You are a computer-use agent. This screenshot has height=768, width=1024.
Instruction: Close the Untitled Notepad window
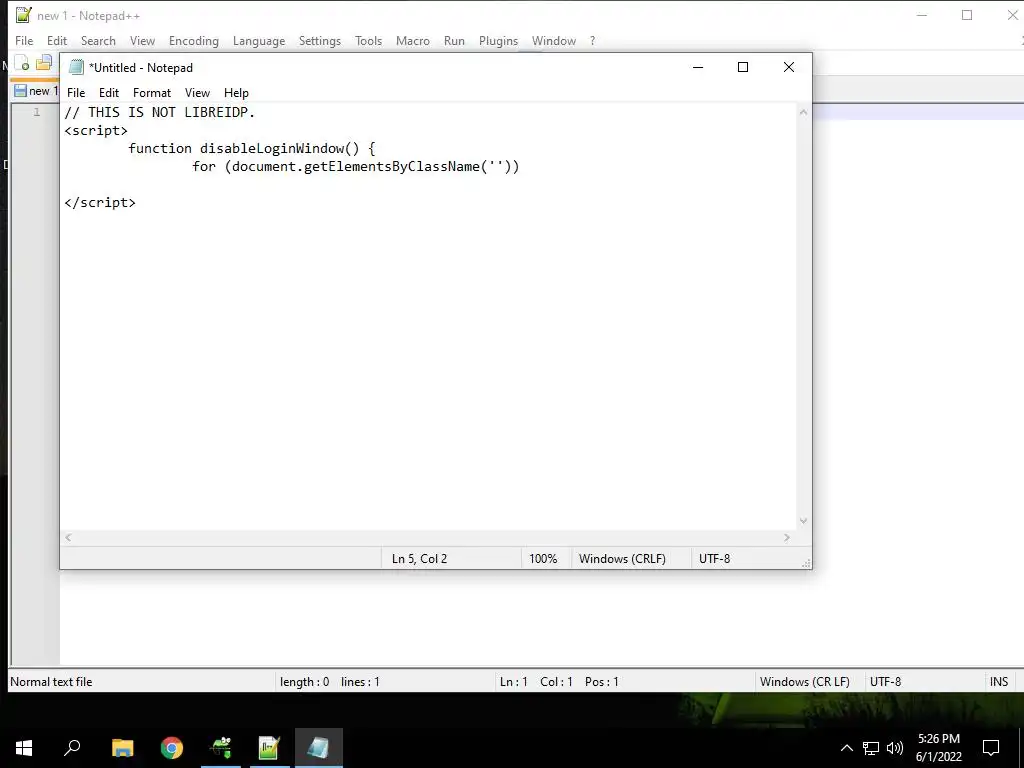(789, 67)
